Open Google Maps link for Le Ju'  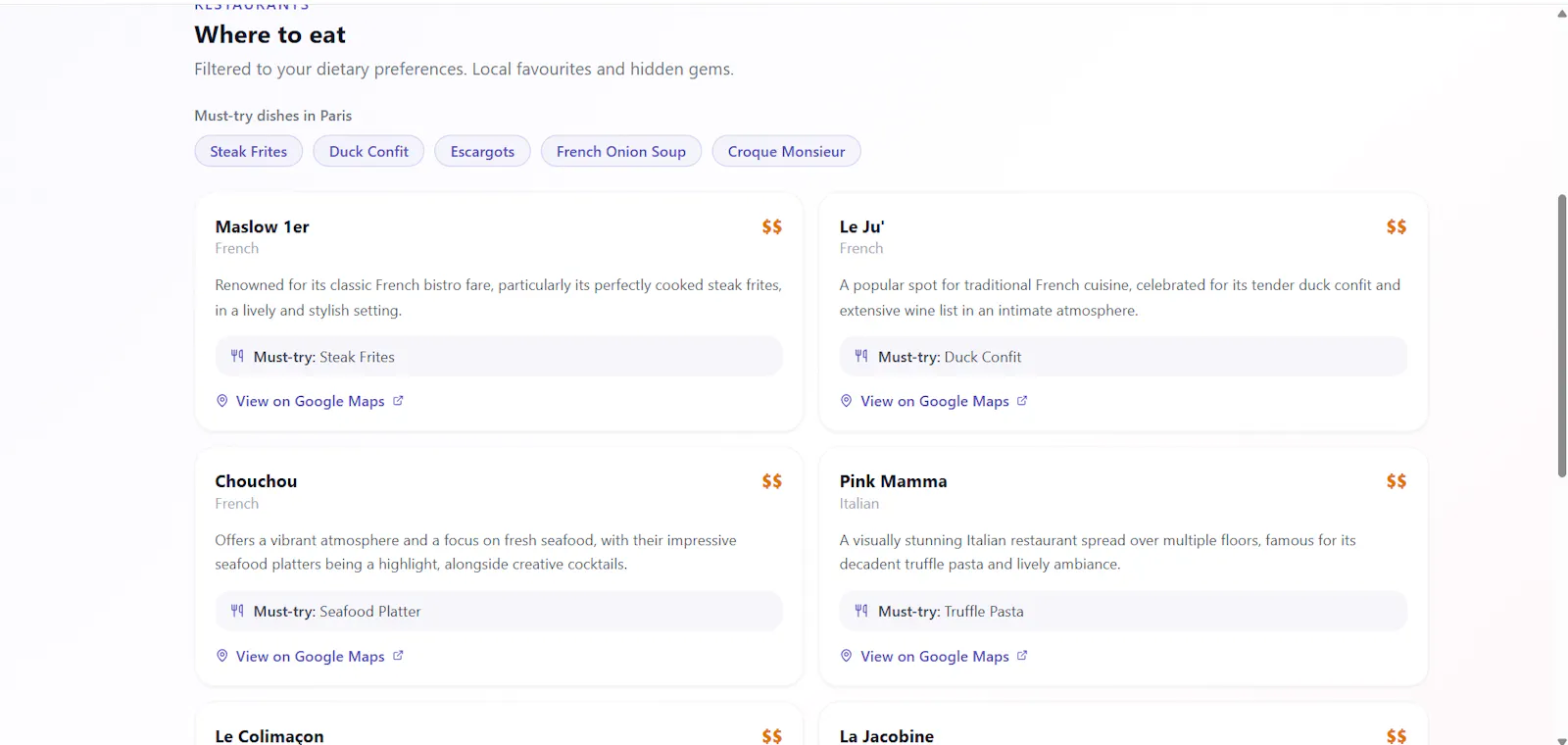pyautogui.click(x=934, y=401)
